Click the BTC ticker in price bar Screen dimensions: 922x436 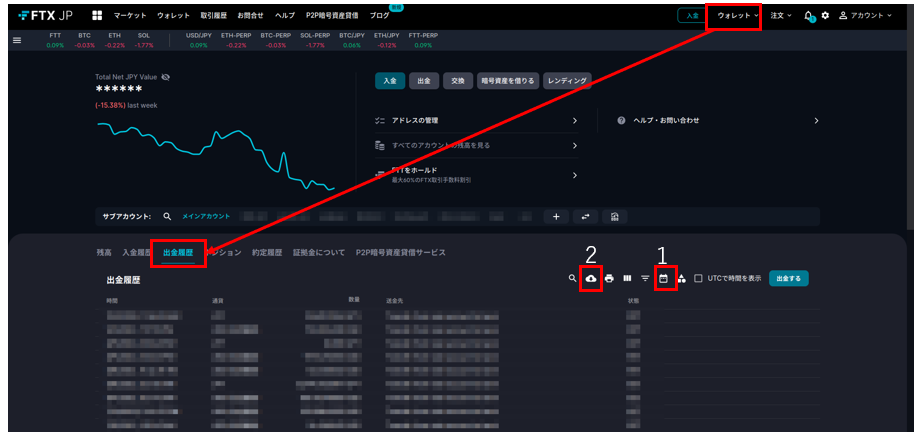point(85,40)
